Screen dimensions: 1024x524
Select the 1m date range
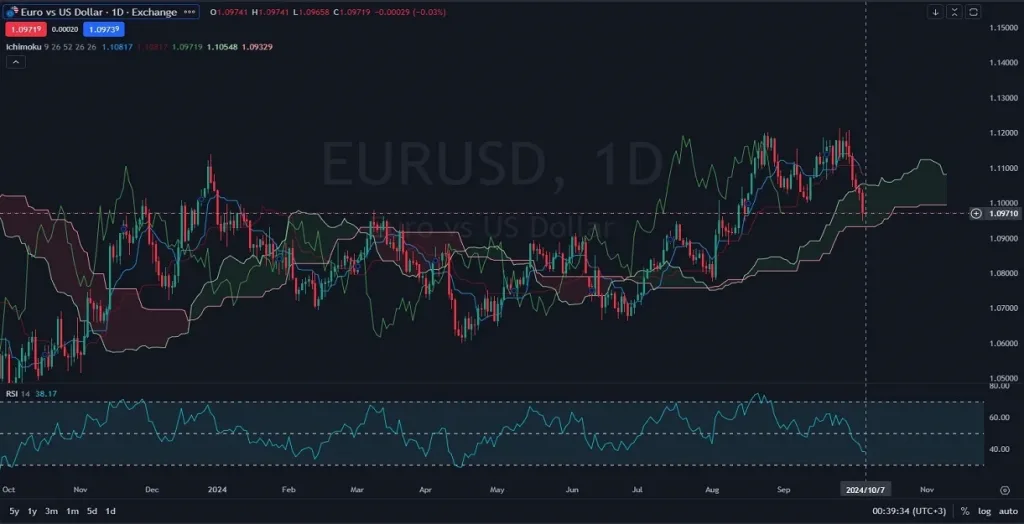coord(72,511)
